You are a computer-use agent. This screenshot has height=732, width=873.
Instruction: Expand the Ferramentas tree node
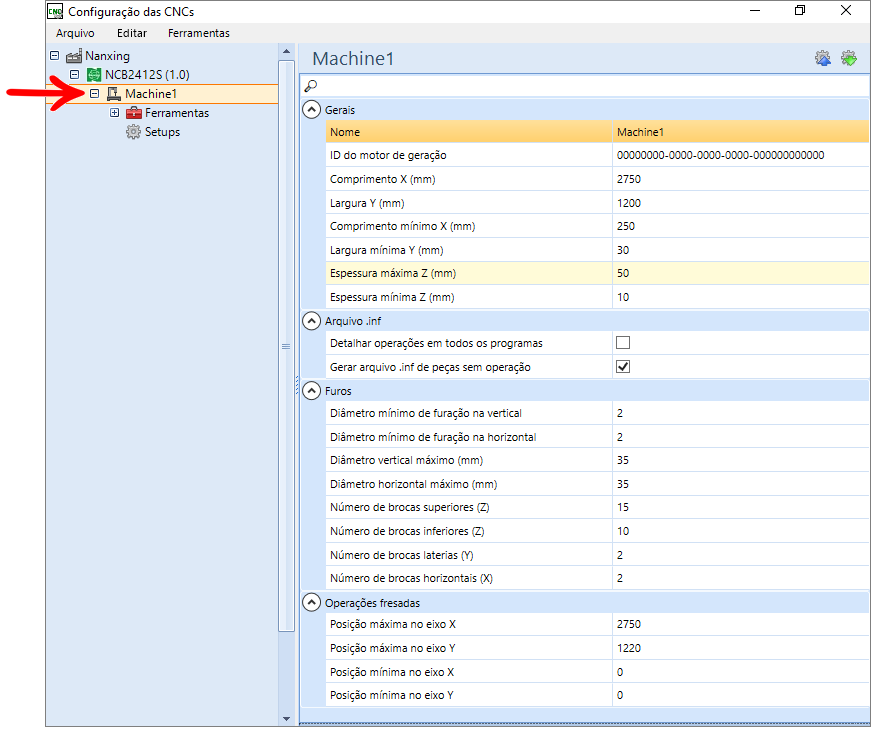[x=115, y=113]
